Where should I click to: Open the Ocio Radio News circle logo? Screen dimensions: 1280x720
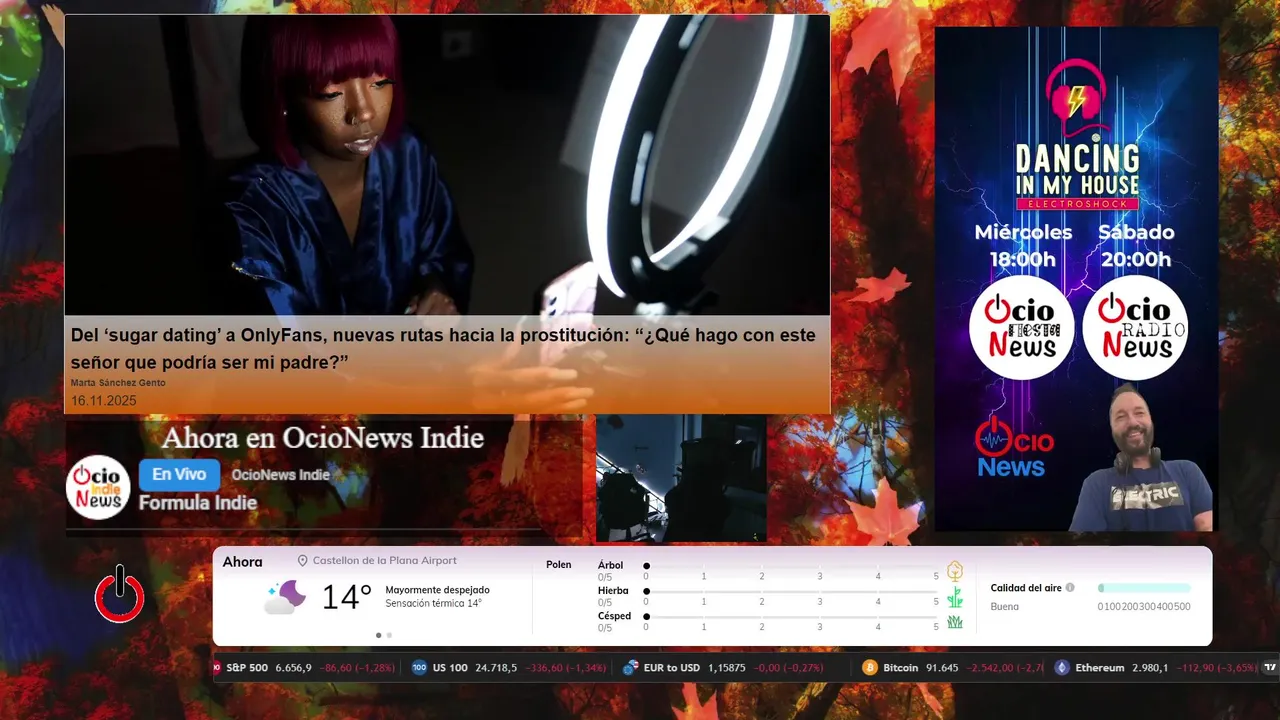(x=1135, y=328)
